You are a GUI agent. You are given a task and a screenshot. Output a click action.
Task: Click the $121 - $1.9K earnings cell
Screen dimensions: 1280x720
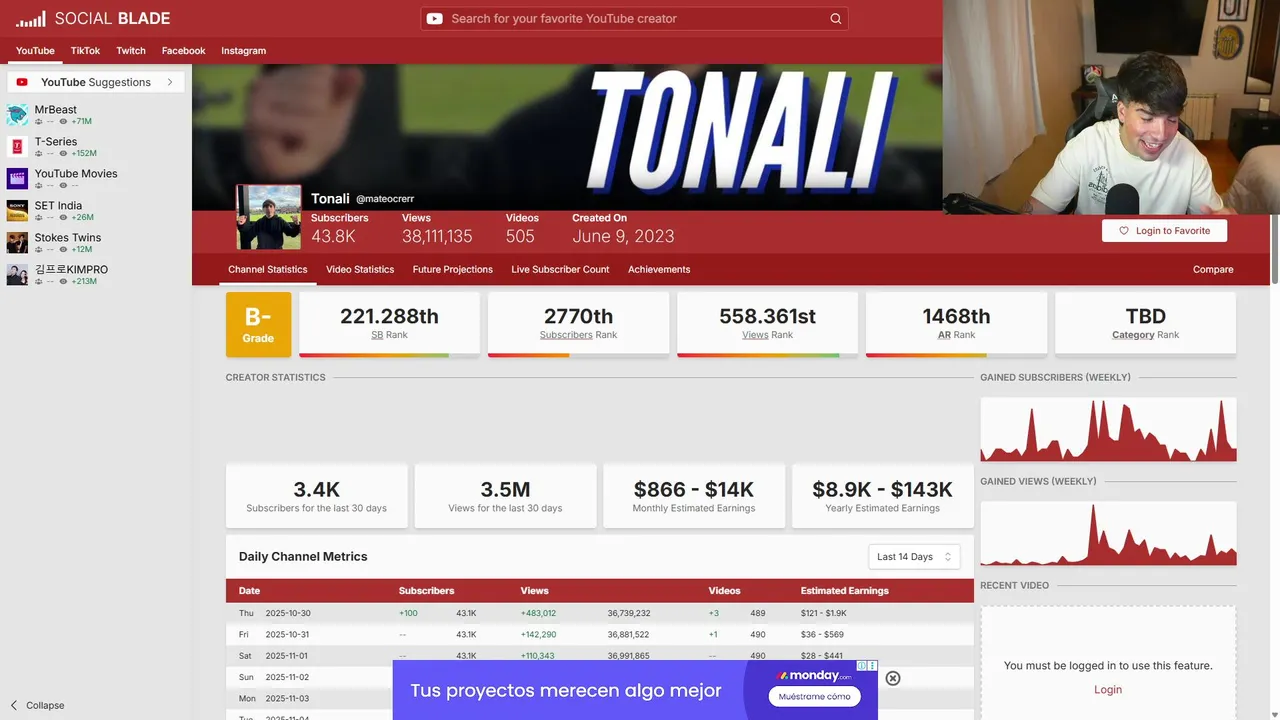tap(824, 613)
